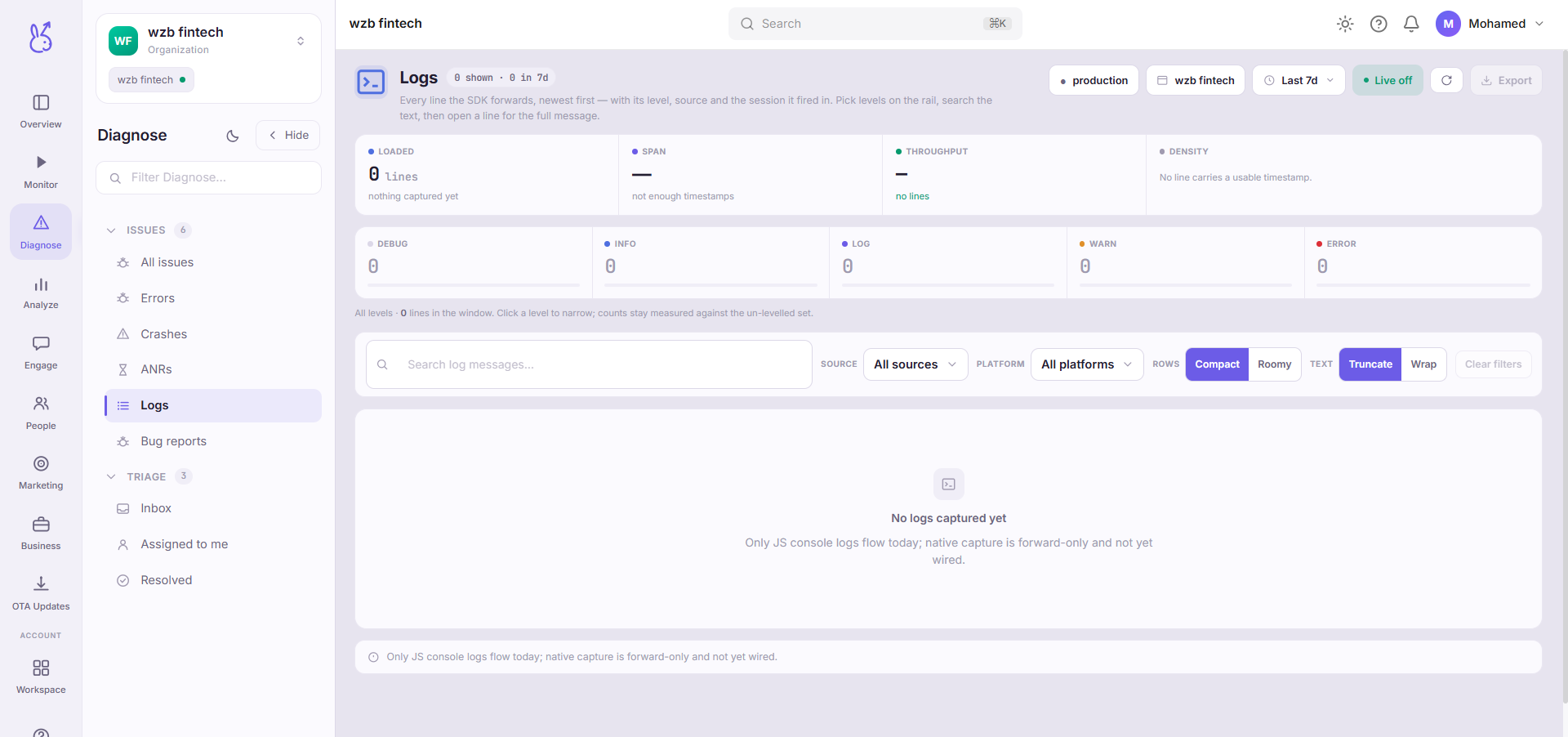Open the Analyze section

tap(41, 293)
